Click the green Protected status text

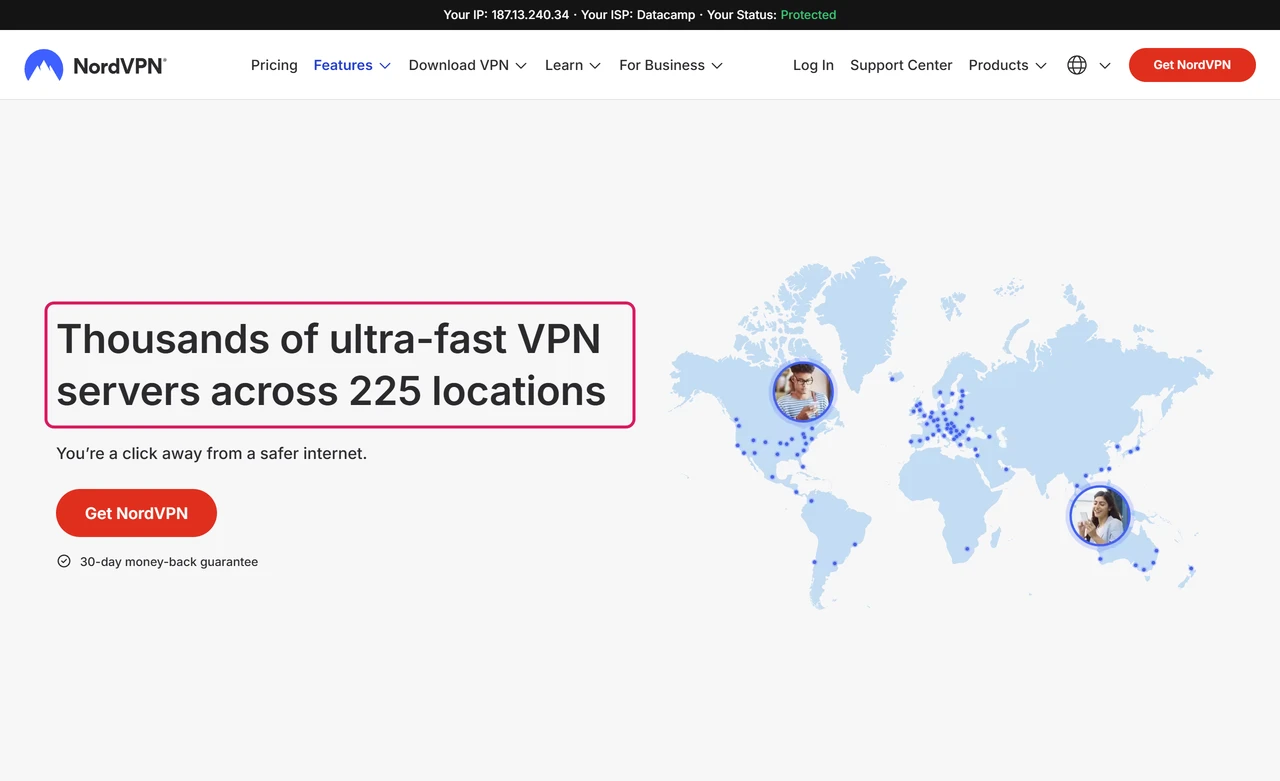pos(808,15)
